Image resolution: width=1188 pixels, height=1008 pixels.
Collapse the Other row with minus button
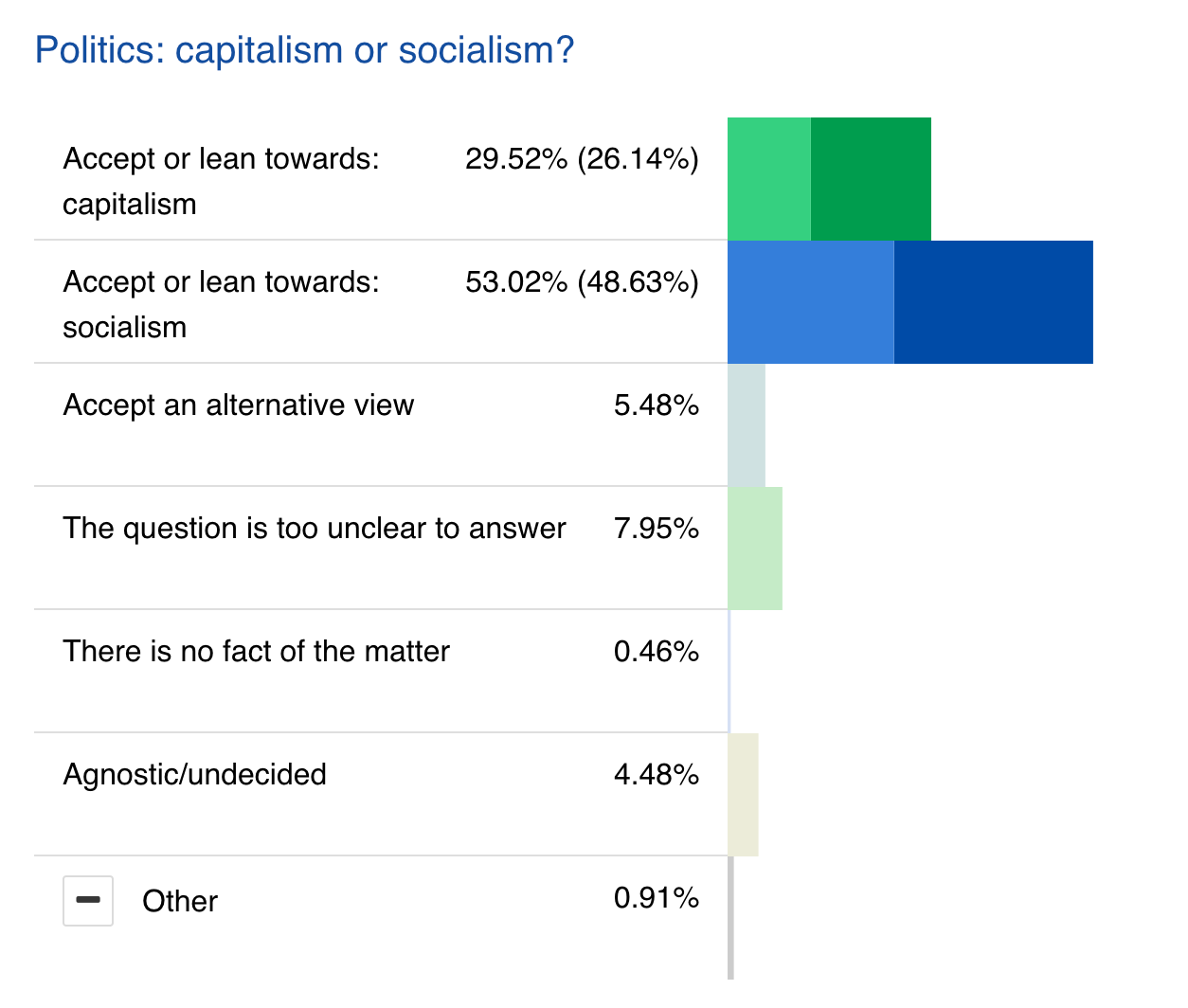pyautogui.click(x=88, y=900)
